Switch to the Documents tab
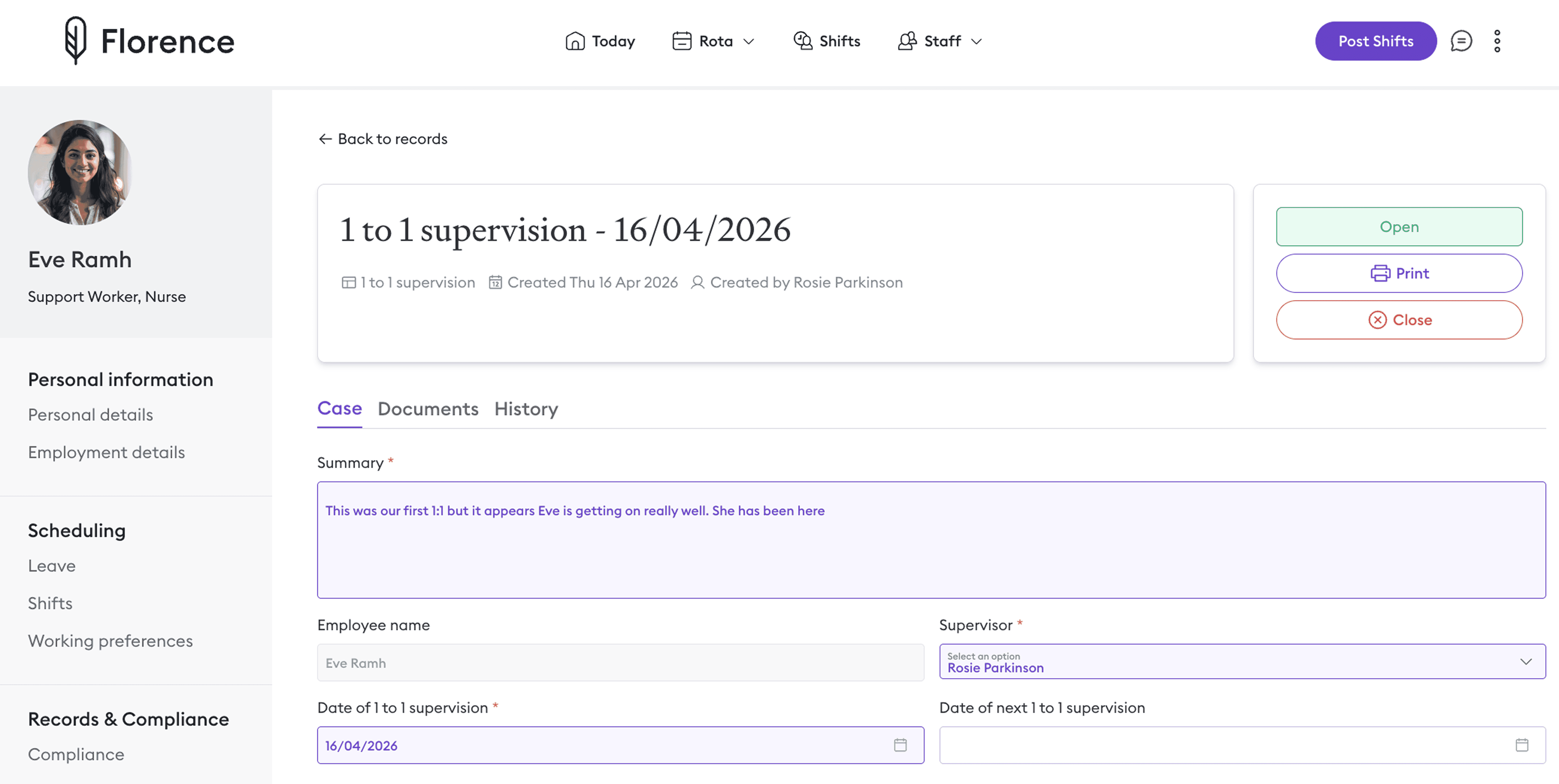Screen dimensions: 1559x784 428,409
